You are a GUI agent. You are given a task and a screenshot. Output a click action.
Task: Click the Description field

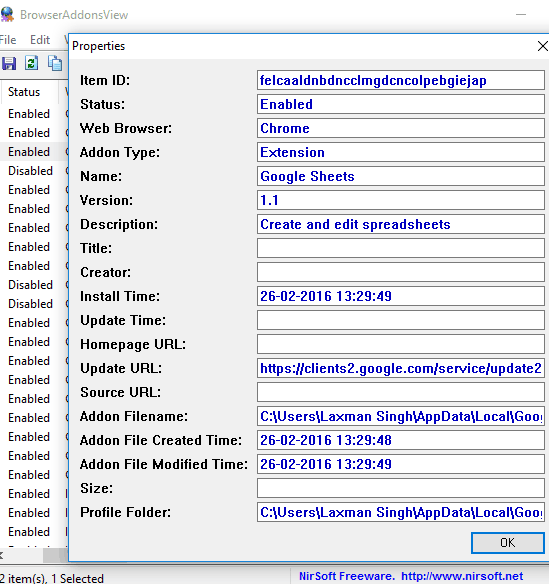(401, 224)
